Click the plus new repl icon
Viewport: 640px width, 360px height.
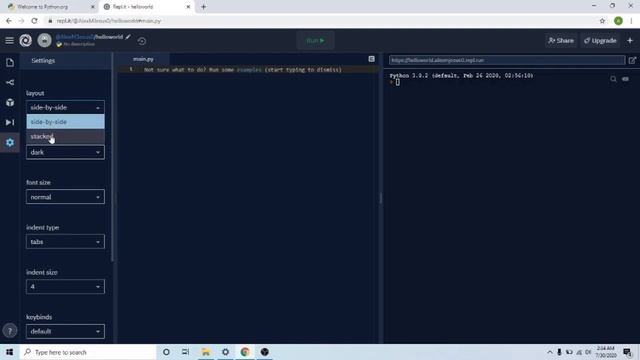630,40
